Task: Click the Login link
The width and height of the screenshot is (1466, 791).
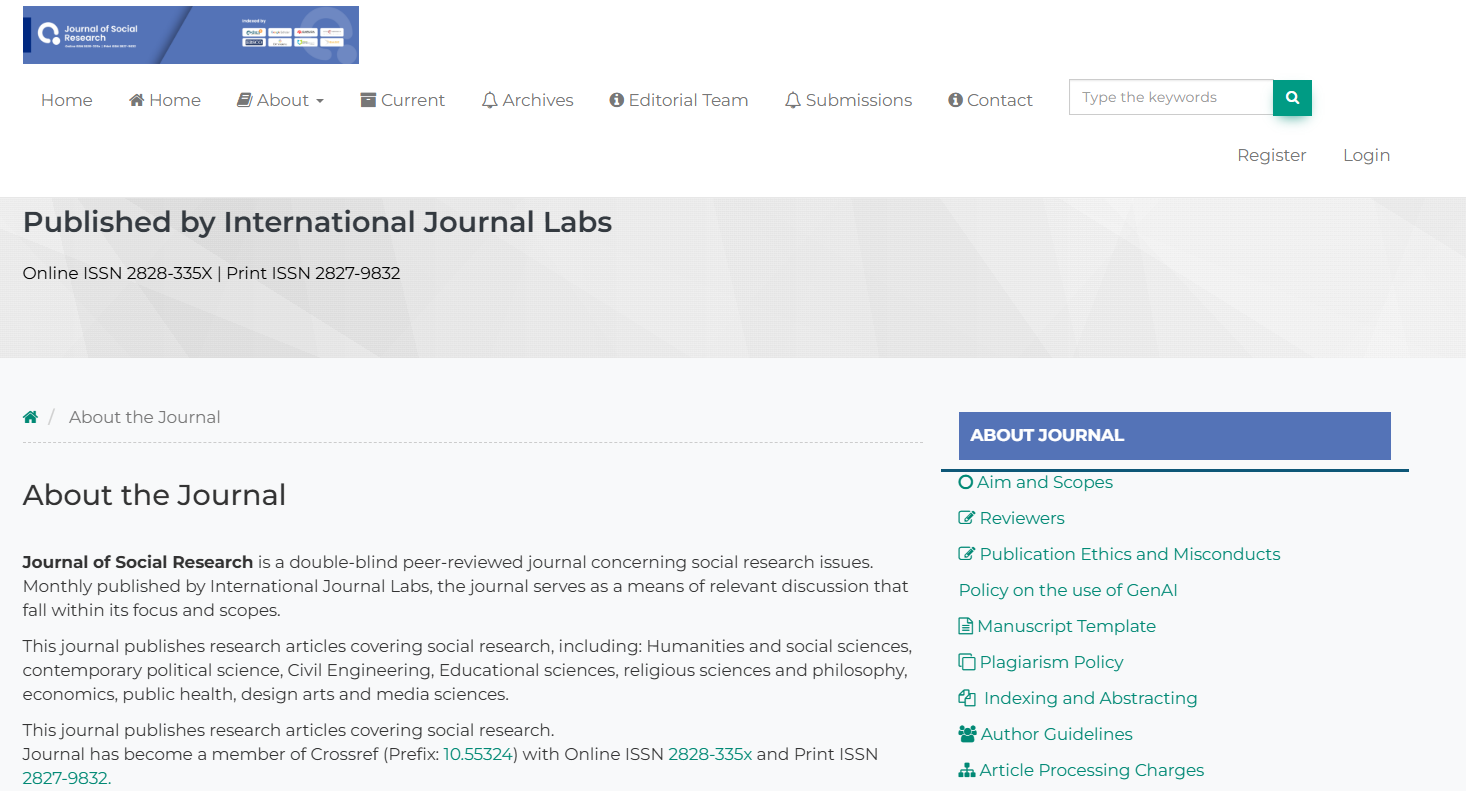Action: tap(1366, 155)
